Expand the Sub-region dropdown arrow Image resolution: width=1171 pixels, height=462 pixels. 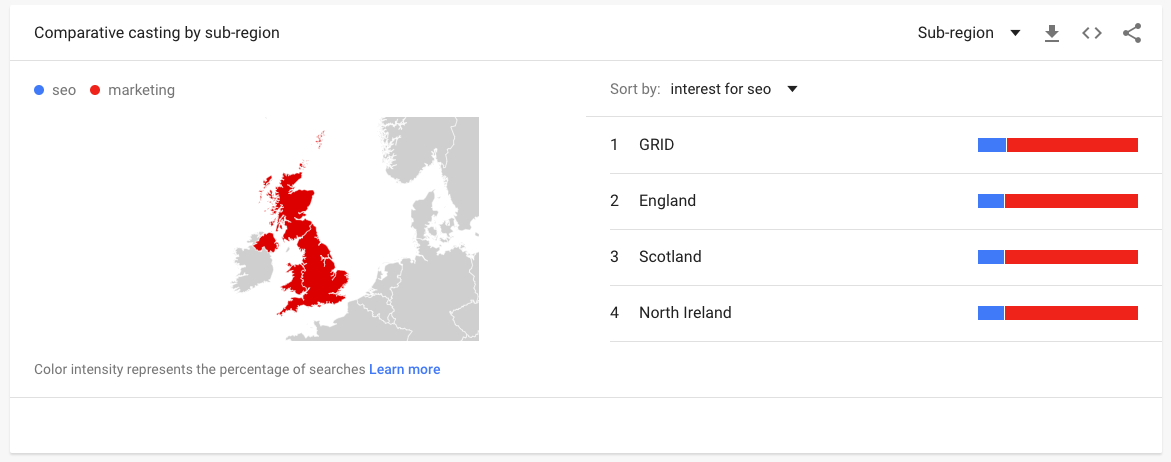(1015, 34)
